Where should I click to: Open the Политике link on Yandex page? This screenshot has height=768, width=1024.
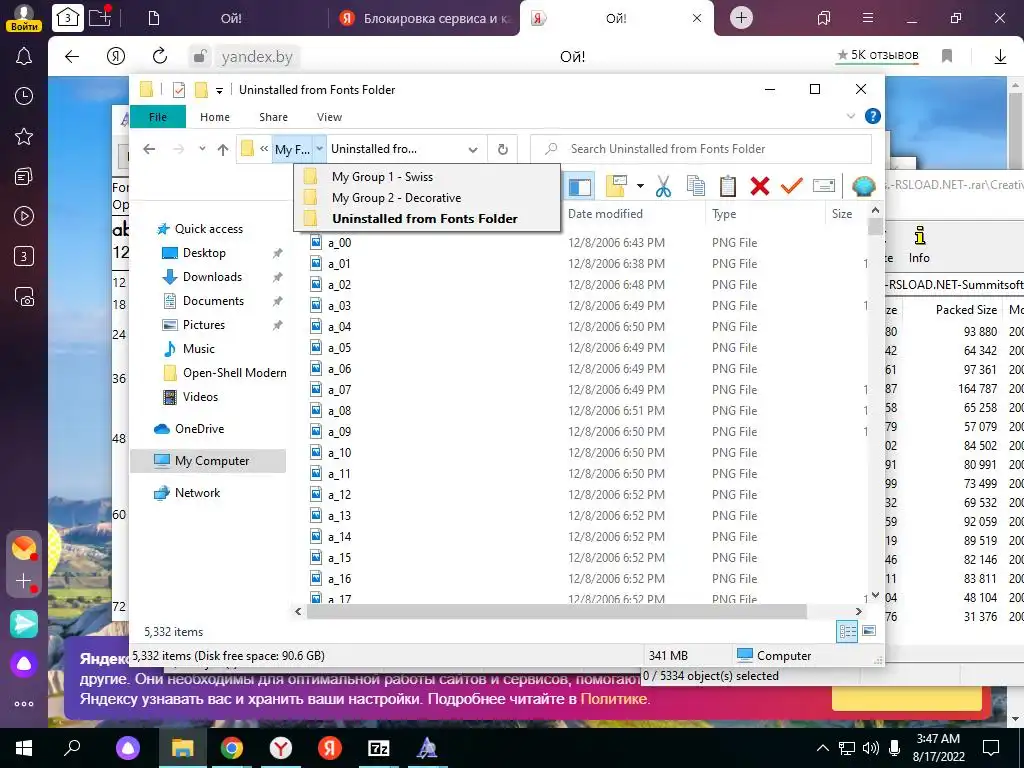[x=613, y=699]
